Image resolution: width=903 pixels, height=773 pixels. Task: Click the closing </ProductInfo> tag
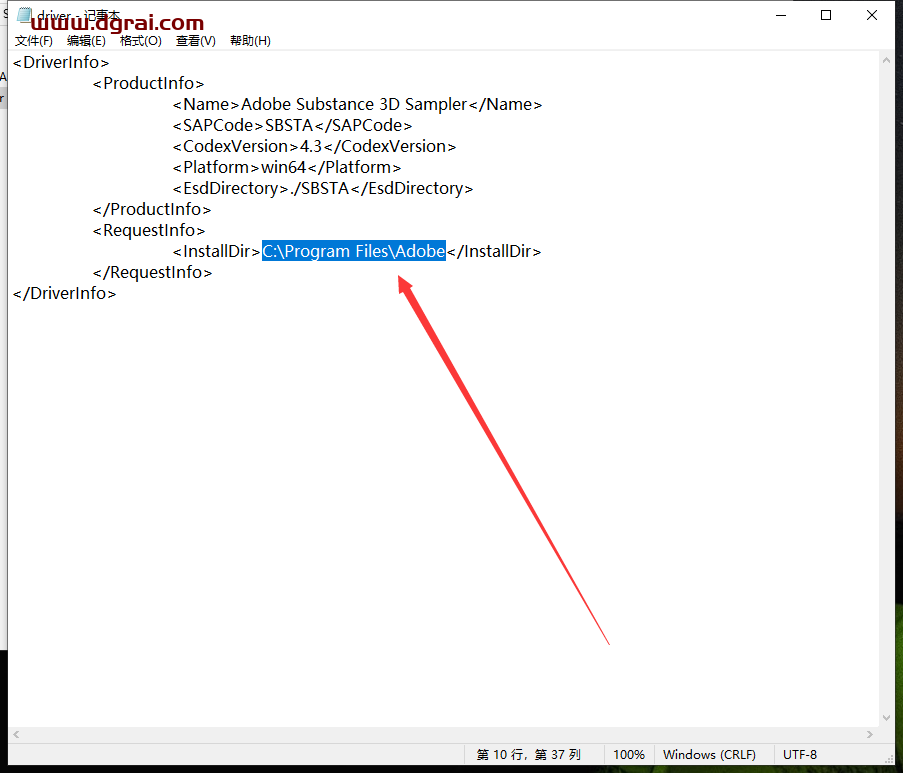click(x=152, y=209)
